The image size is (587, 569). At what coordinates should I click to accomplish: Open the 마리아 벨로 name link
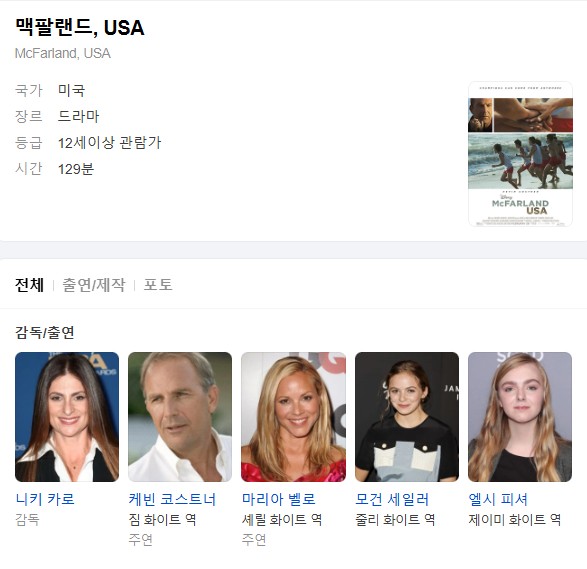coord(279,499)
